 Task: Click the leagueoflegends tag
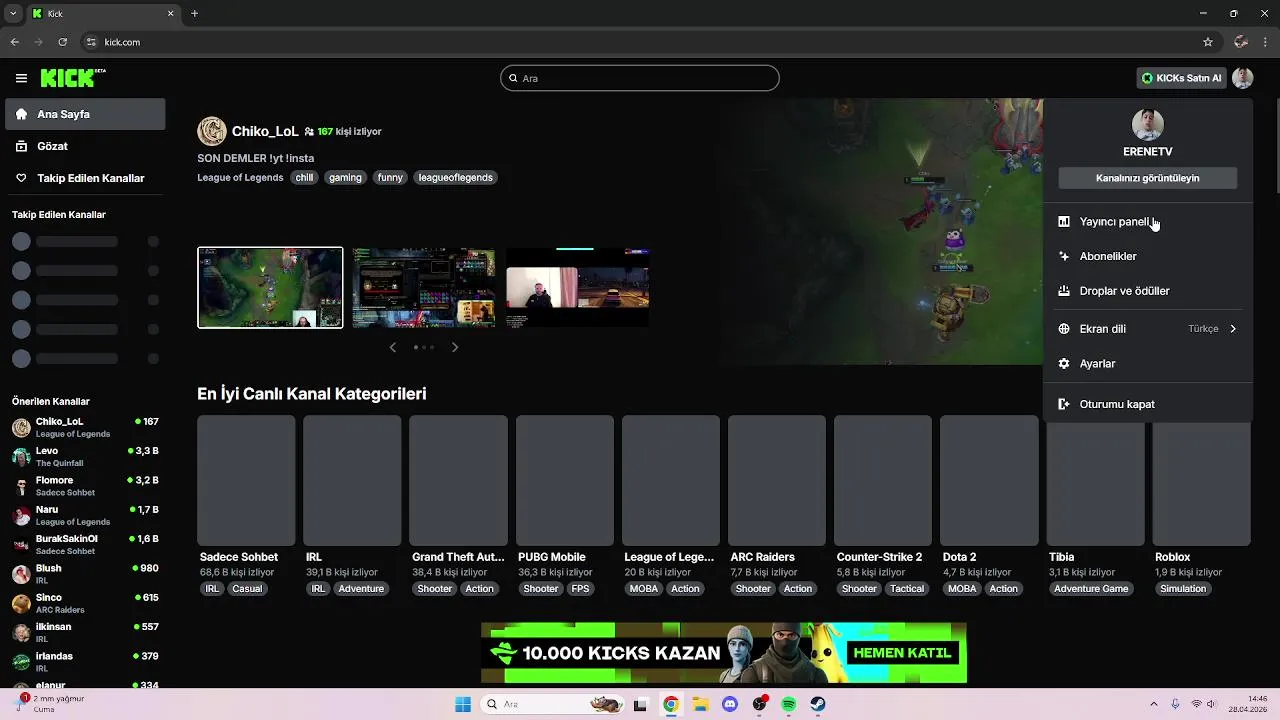pos(455,178)
